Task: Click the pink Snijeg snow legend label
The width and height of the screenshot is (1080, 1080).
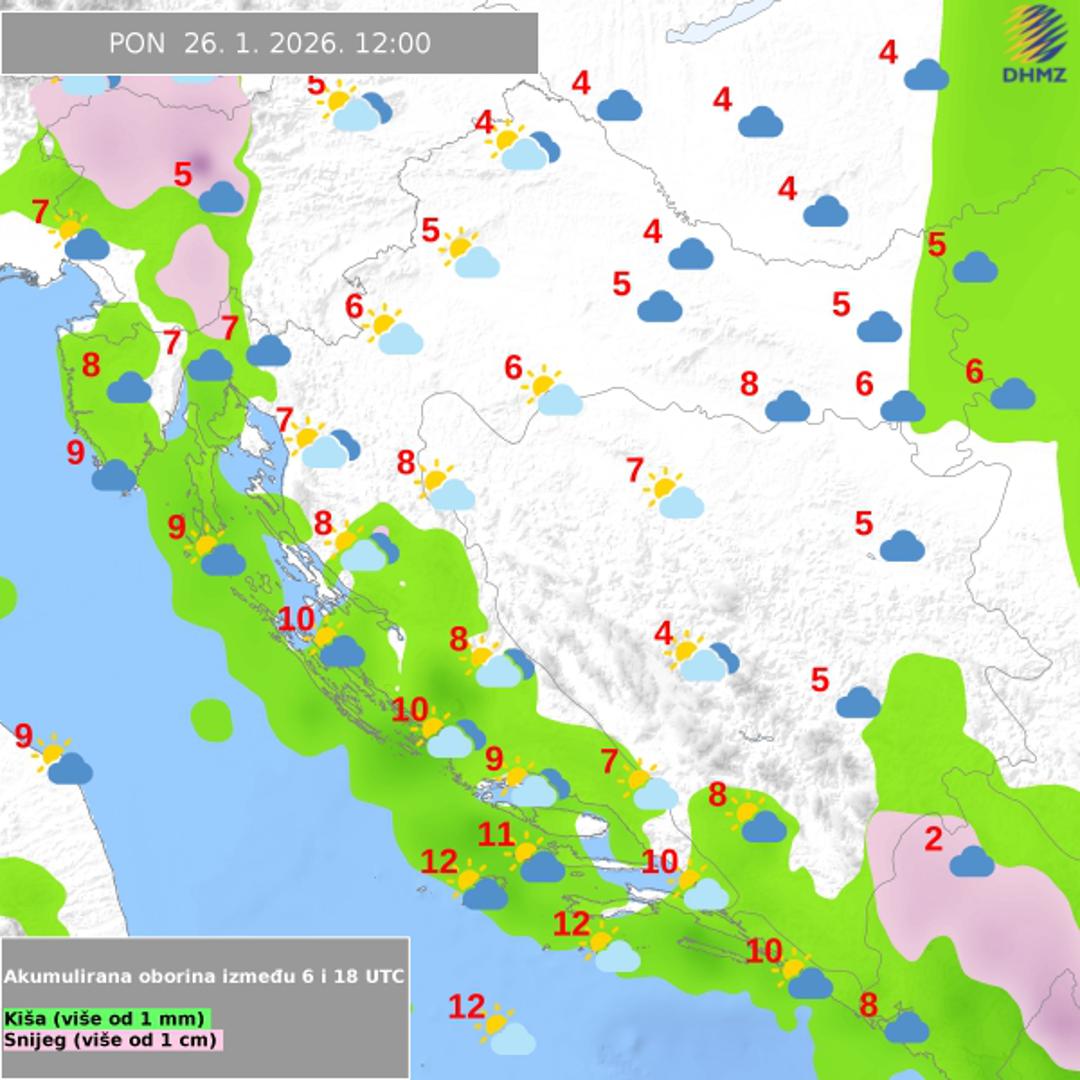Action: [111, 1039]
